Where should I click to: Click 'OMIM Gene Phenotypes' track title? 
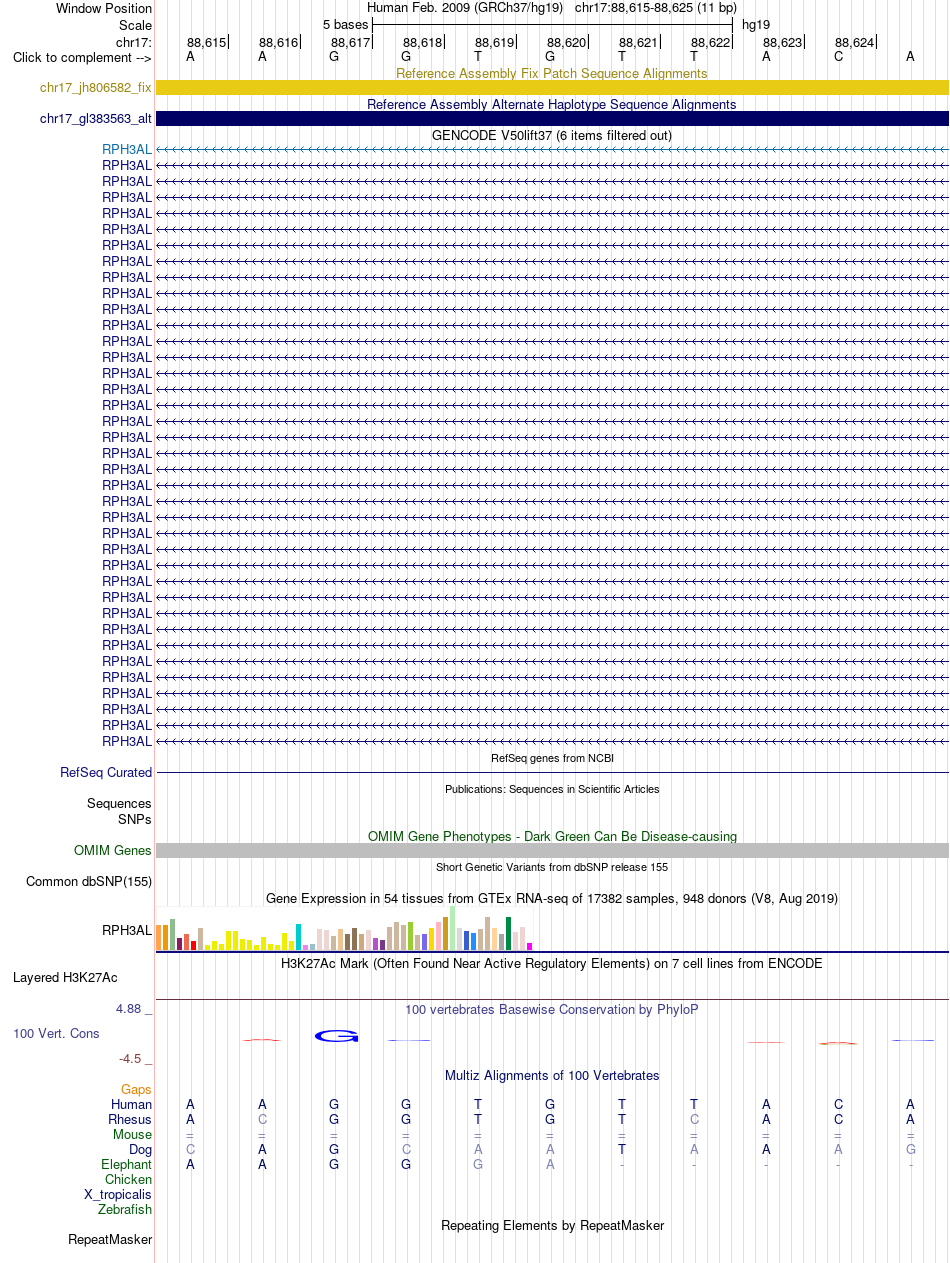(x=552, y=837)
